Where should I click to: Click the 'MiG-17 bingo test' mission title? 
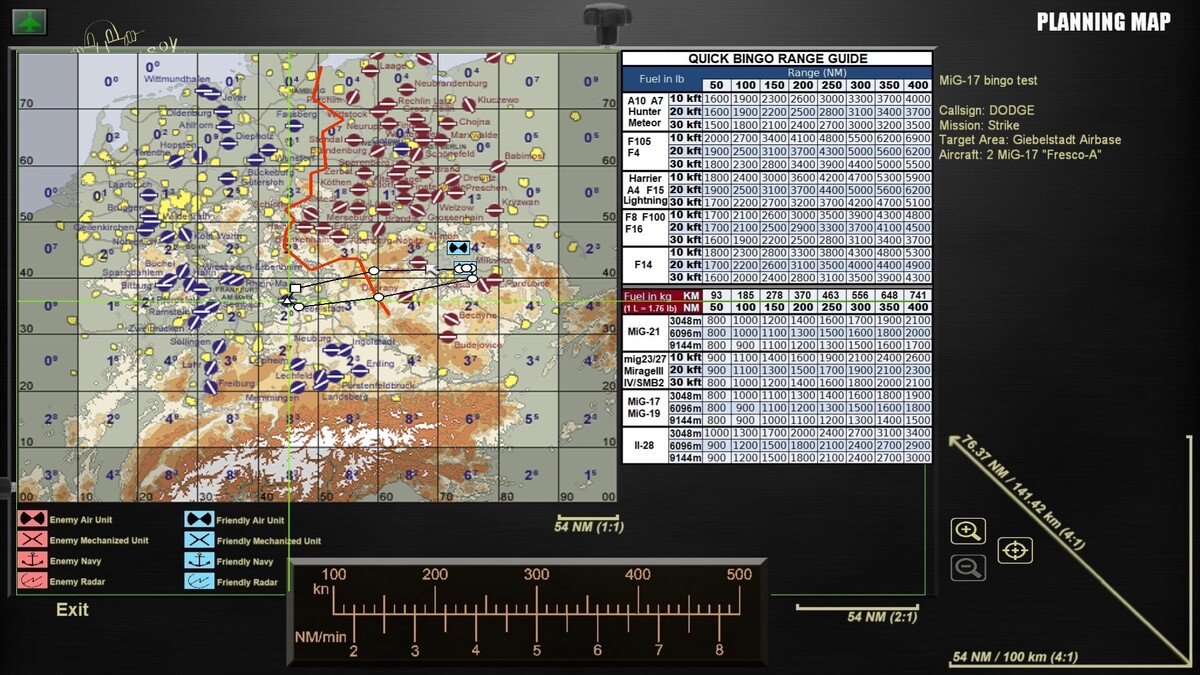(x=988, y=80)
